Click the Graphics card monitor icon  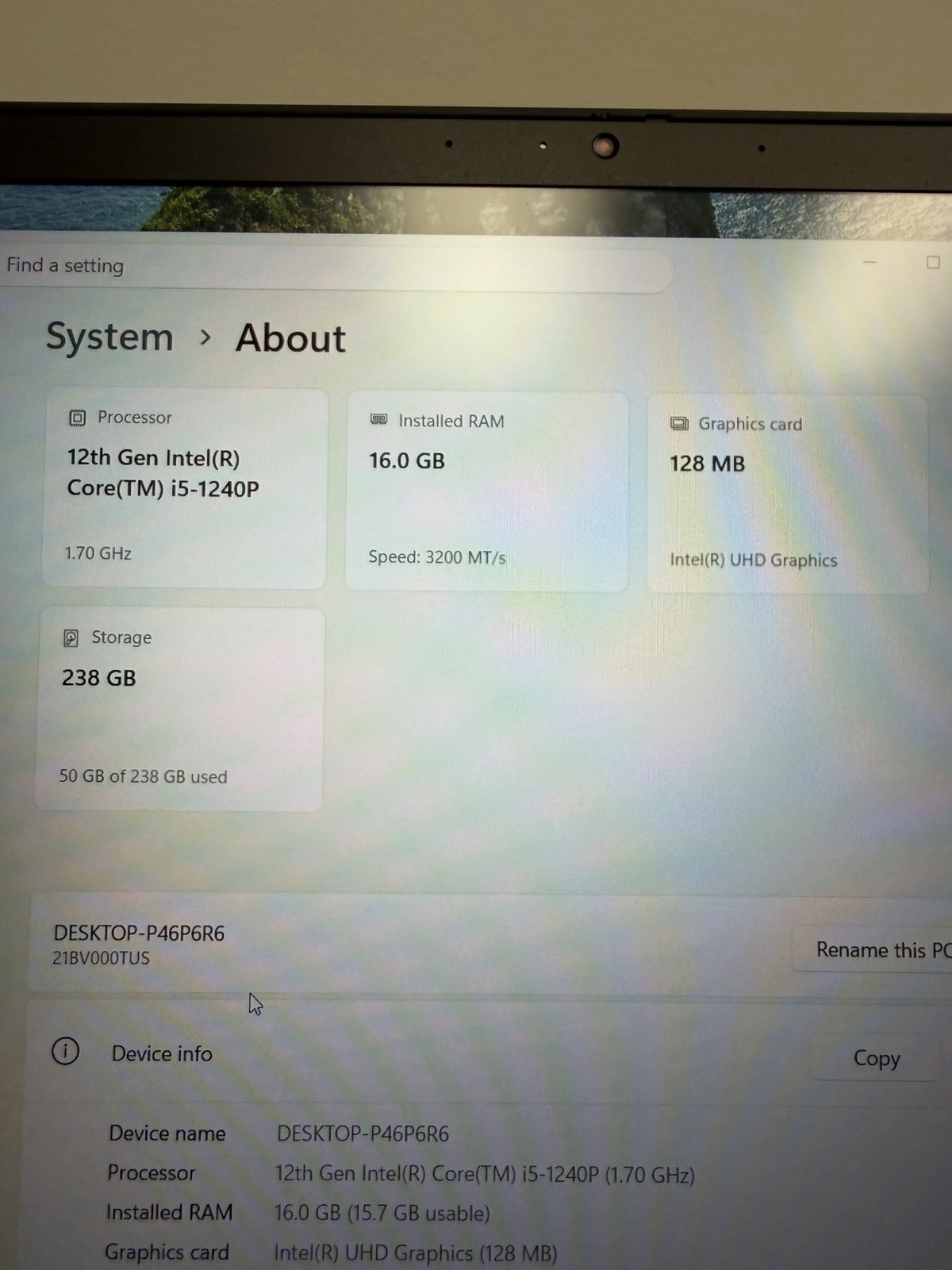point(679,423)
